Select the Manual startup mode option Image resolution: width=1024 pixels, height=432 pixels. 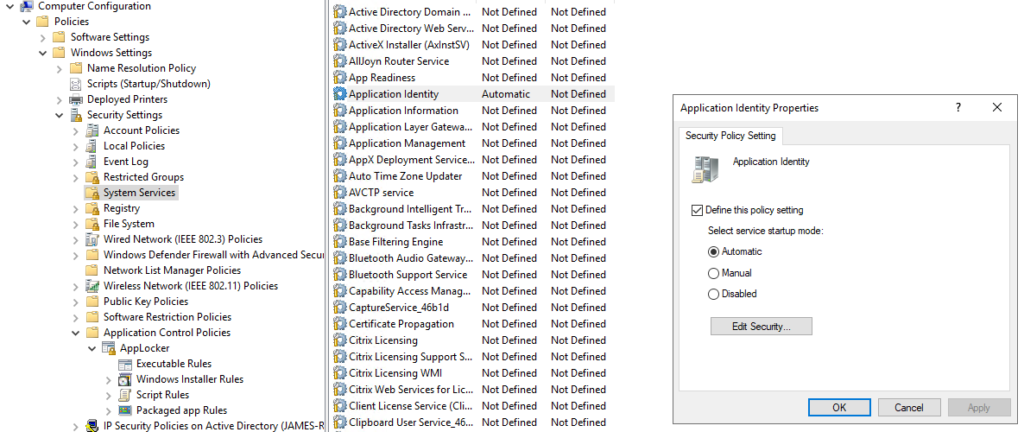coord(713,273)
